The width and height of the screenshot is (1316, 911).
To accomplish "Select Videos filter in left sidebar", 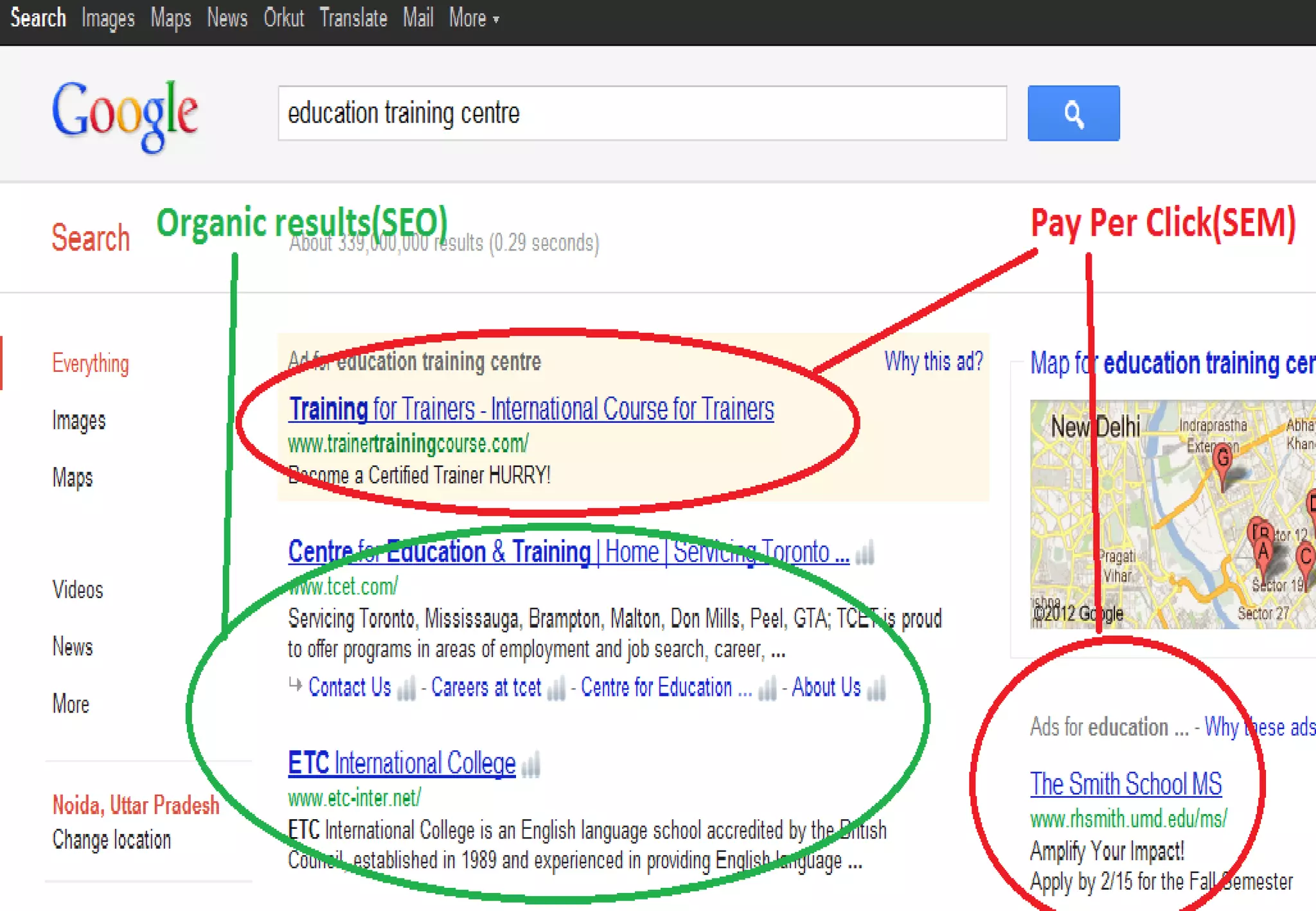I will 78,589.
